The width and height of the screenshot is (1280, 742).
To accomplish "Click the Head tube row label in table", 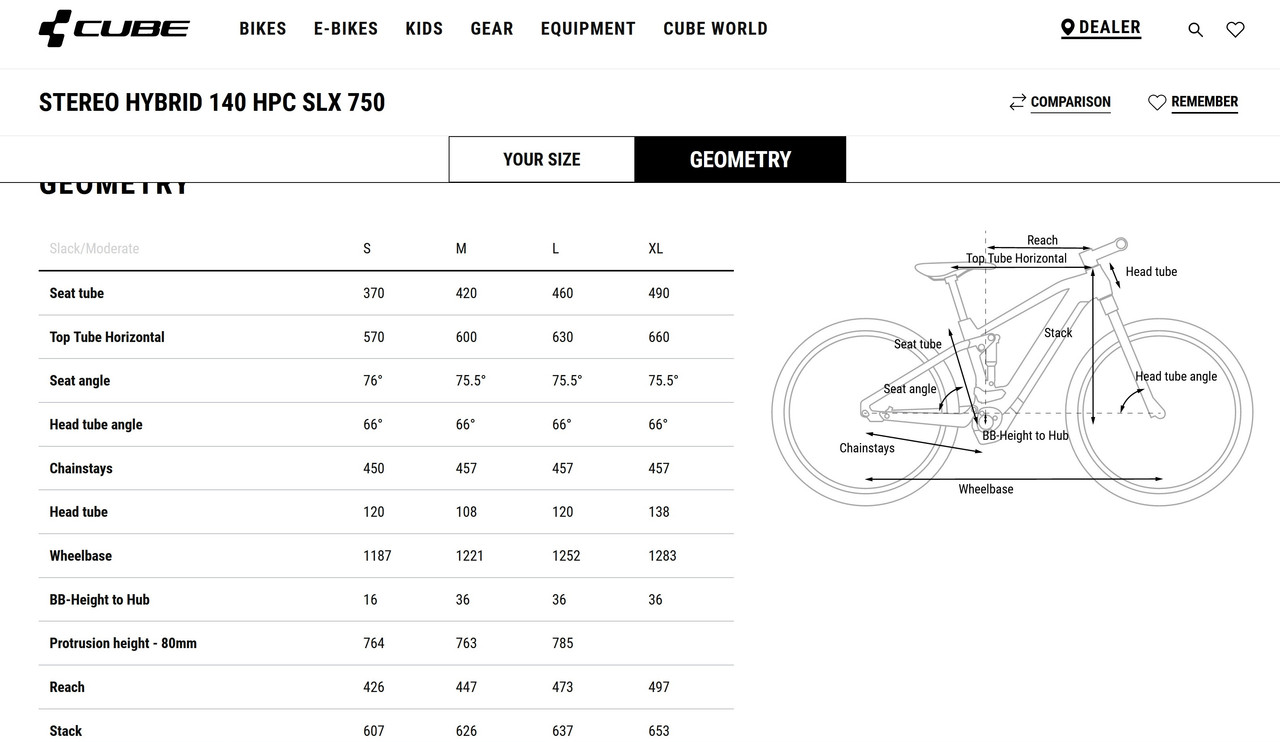I will [x=79, y=512].
